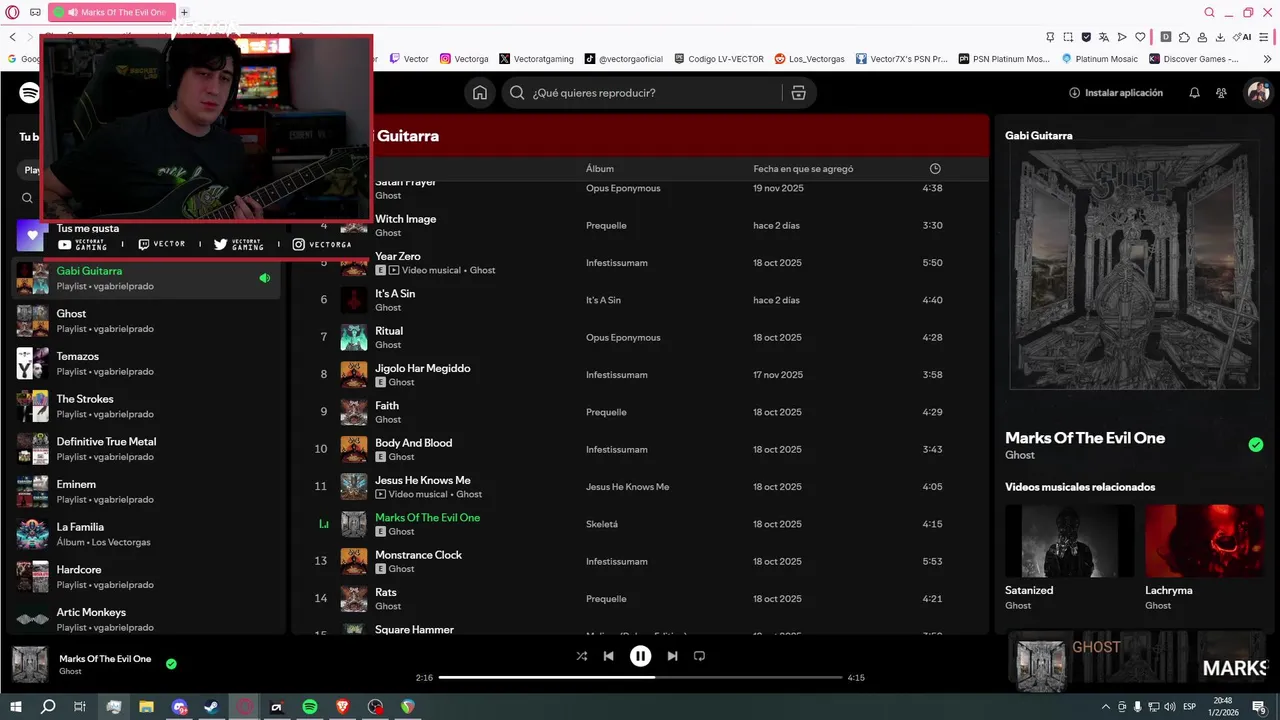Image resolution: width=1280 pixels, height=720 pixels.
Task: Click the browser snapshot selection icon
Action: click(1068, 37)
